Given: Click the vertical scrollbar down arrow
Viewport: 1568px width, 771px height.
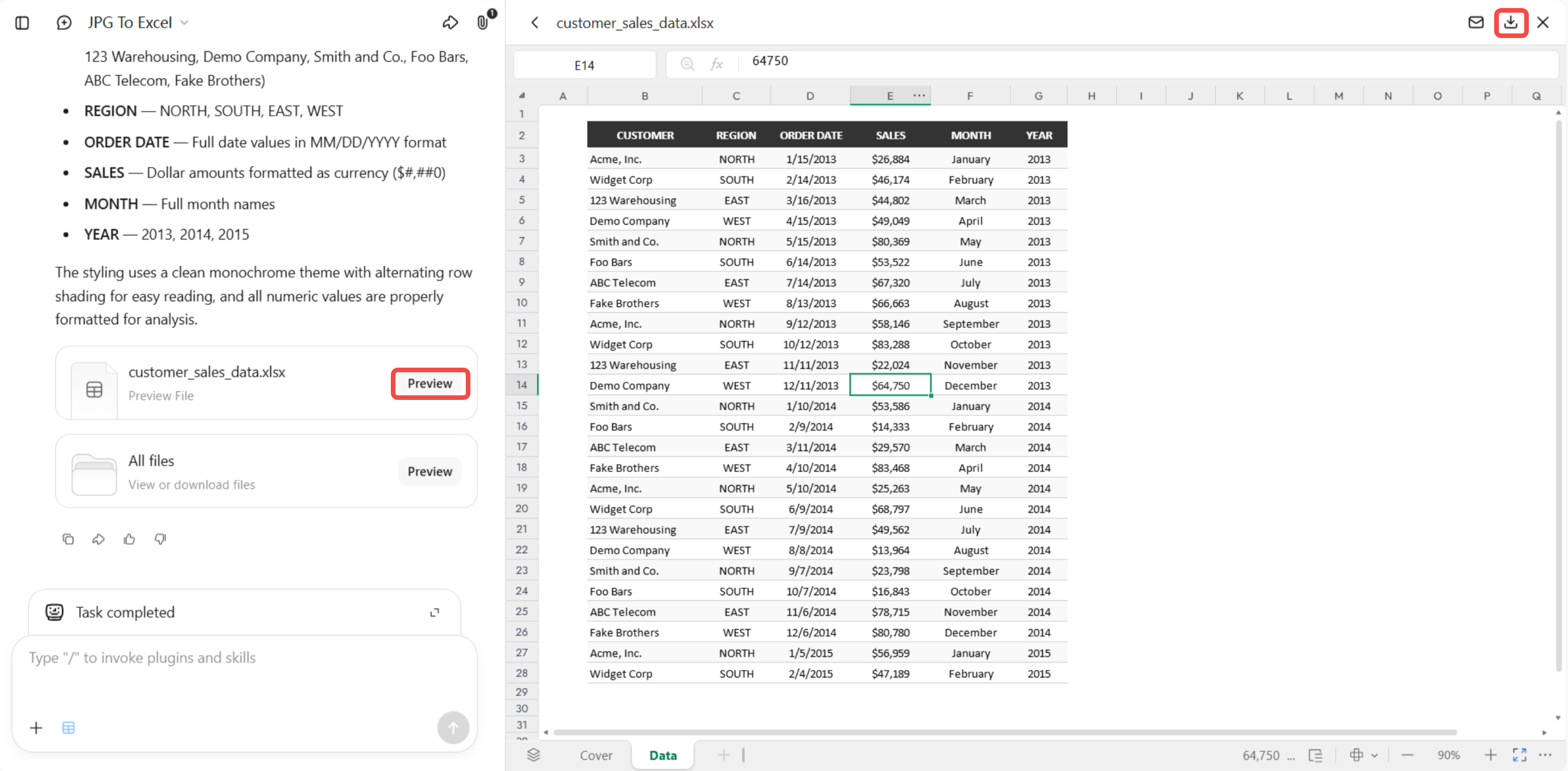Looking at the screenshot, I should click(x=1558, y=718).
